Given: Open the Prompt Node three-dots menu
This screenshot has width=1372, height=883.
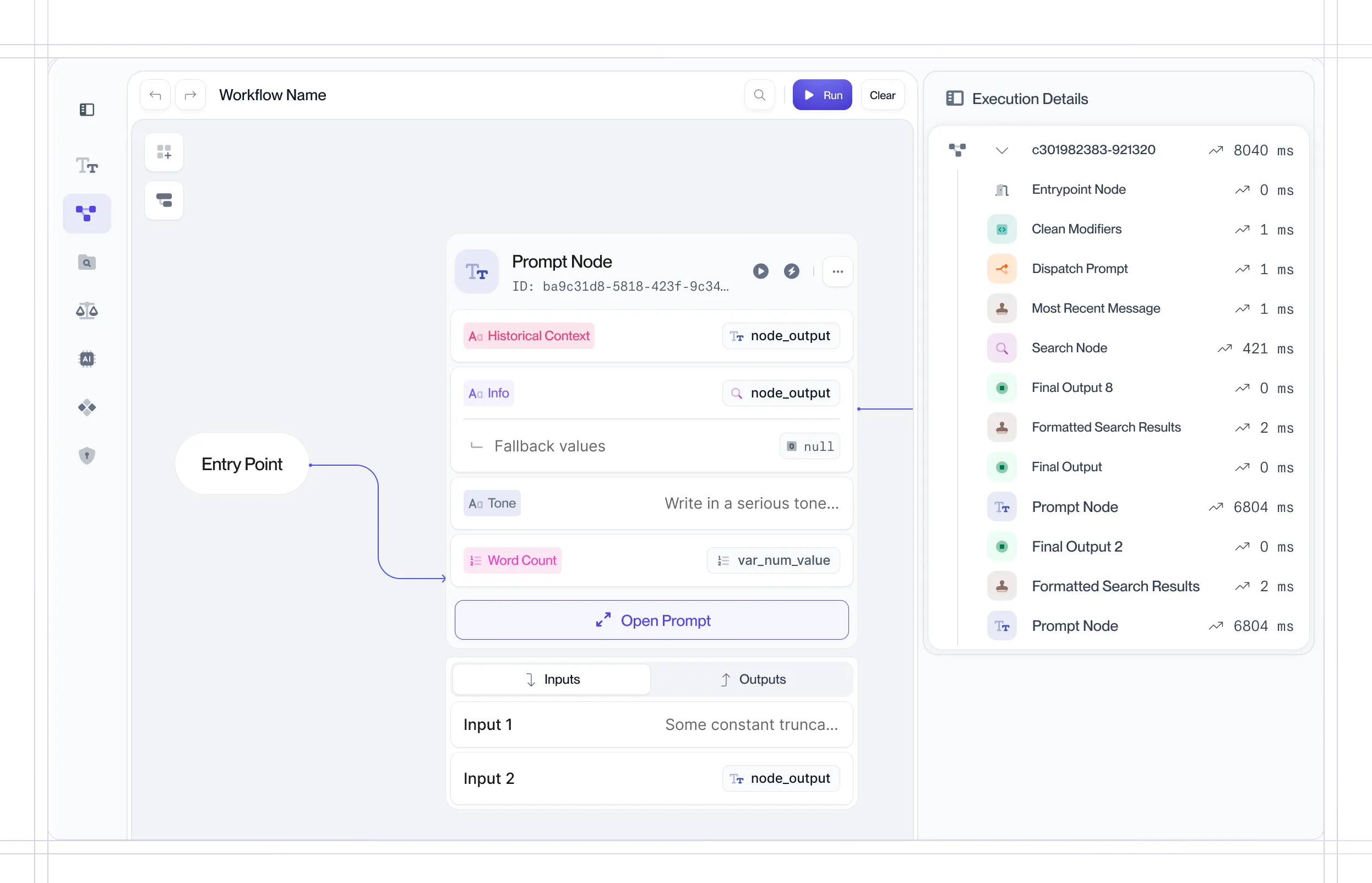Looking at the screenshot, I should coord(837,272).
